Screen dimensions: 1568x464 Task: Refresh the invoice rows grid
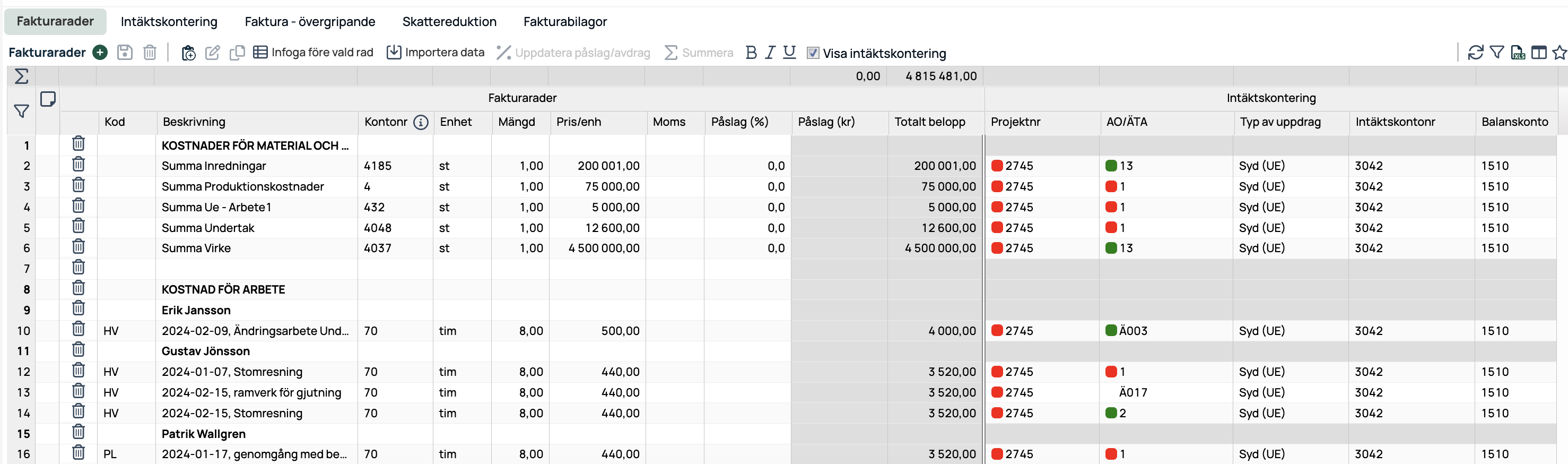[x=1476, y=53]
